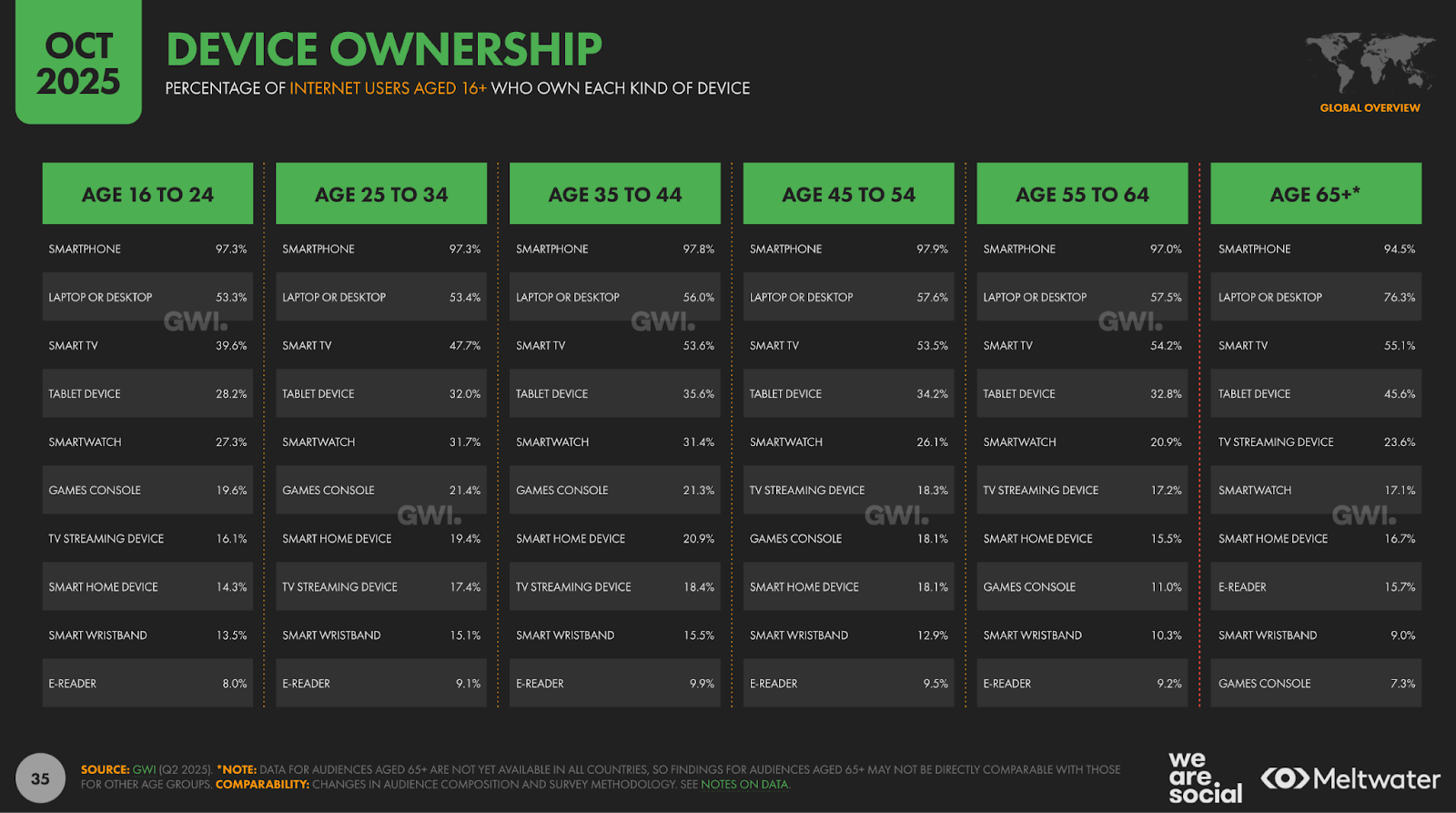Viewport: 1456px width, 813px height.
Task: Click Games Console row under Age 65+
Action: (1315, 684)
